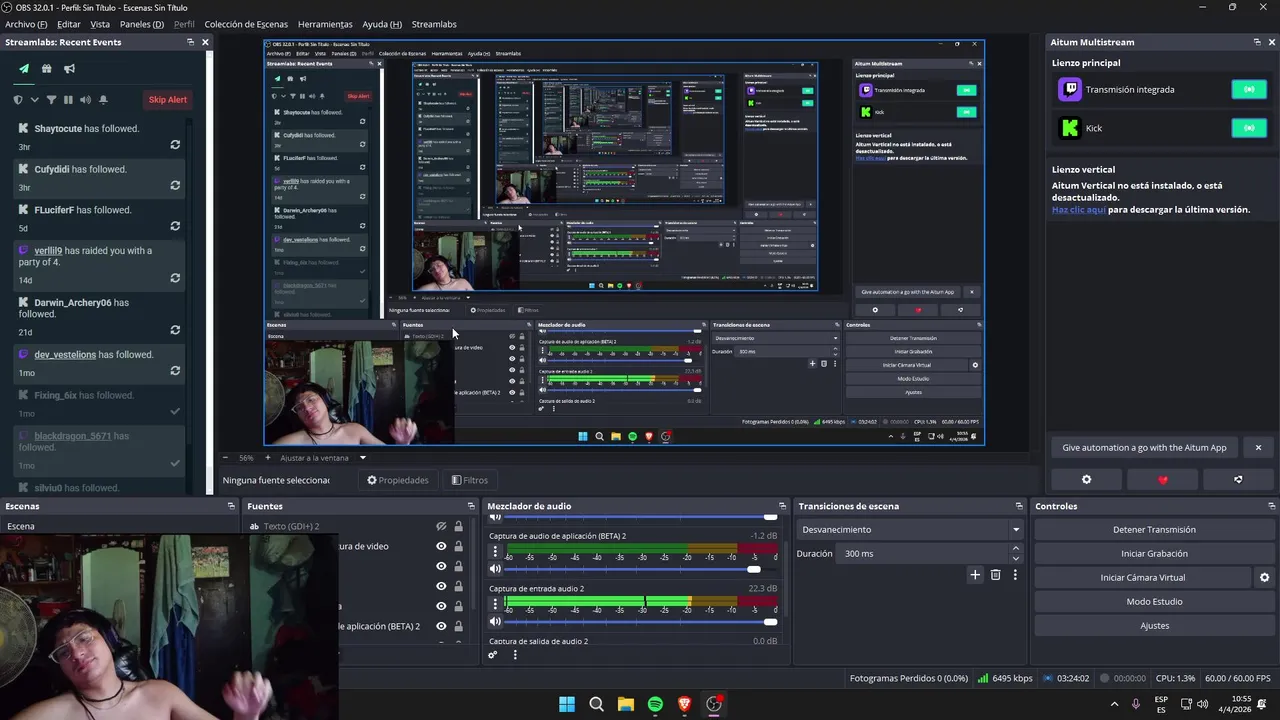Image resolution: width=1280 pixels, height=720 pixels.
Task: Replay the verllil9 raid alert
Action: point(175,278)
